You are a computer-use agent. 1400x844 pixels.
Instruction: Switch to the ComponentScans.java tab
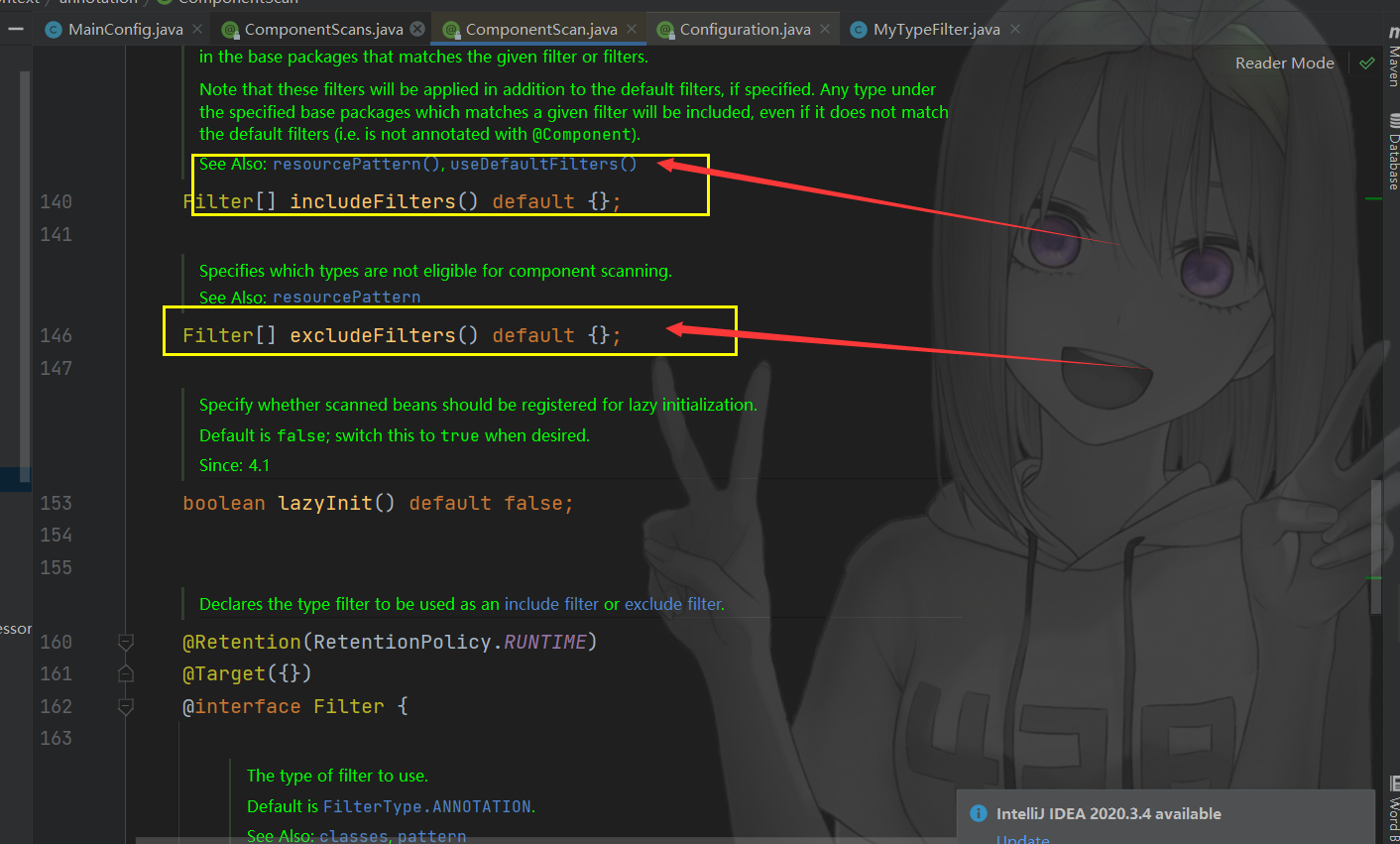[x=323, y=30]
